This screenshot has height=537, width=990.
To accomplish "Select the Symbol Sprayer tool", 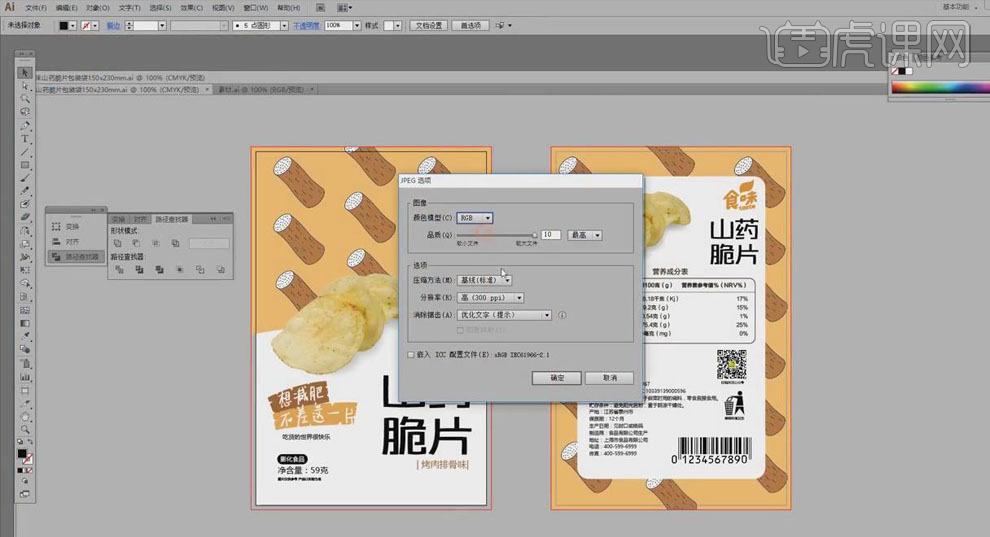I will tap(25, 363).
